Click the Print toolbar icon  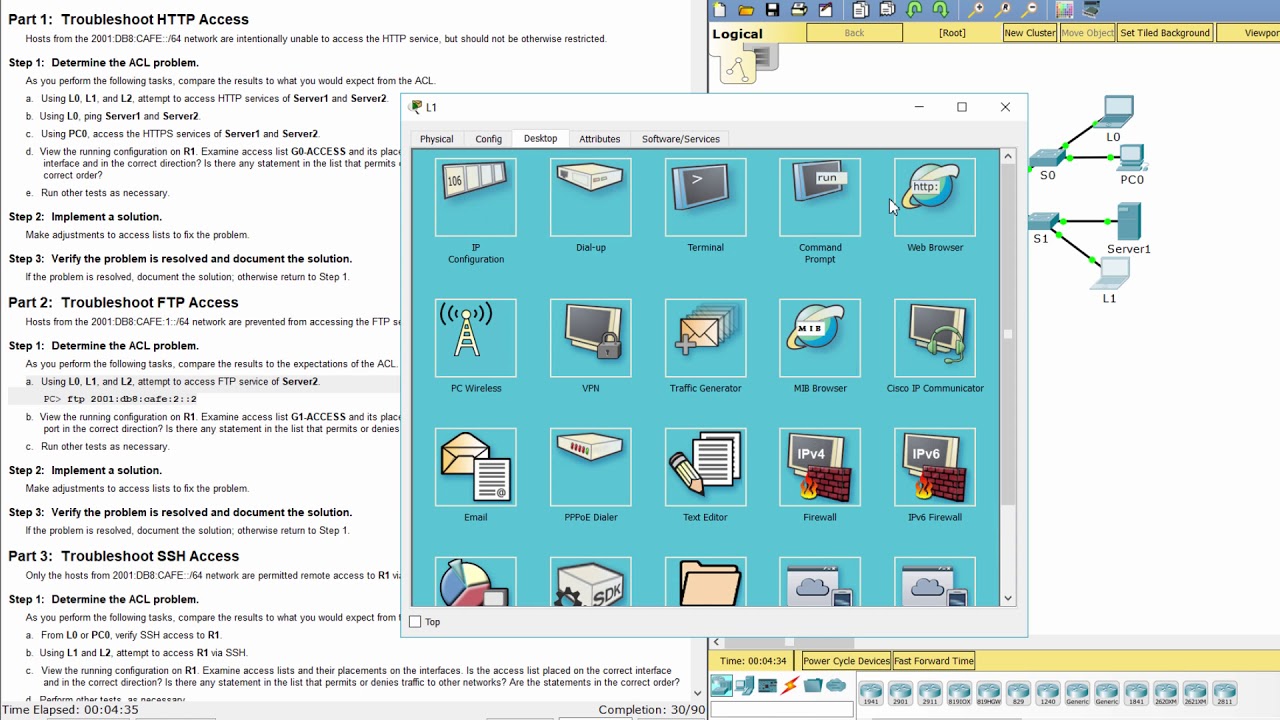point(799,10)
